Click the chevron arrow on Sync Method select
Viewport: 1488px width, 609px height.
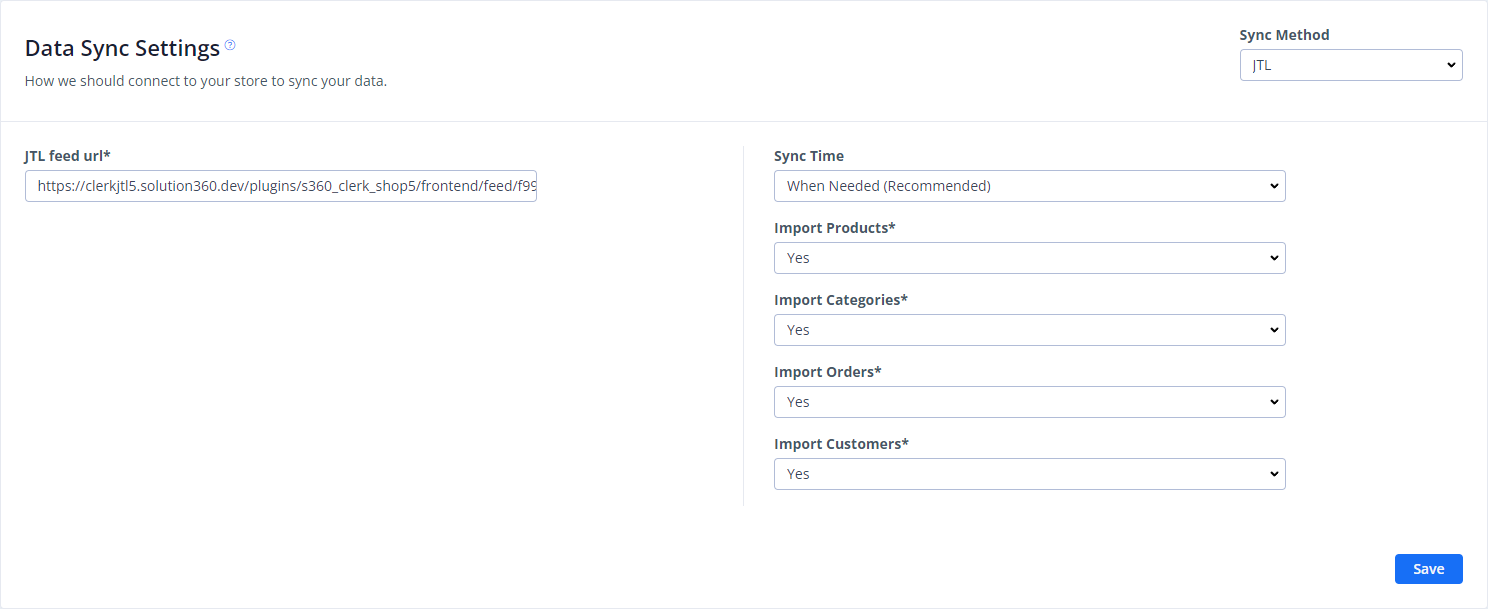[1450, 66]
